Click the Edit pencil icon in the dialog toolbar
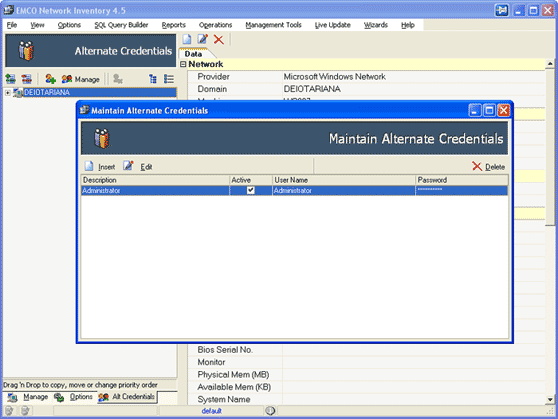The image size is (558, 419). tap(128, 166)
